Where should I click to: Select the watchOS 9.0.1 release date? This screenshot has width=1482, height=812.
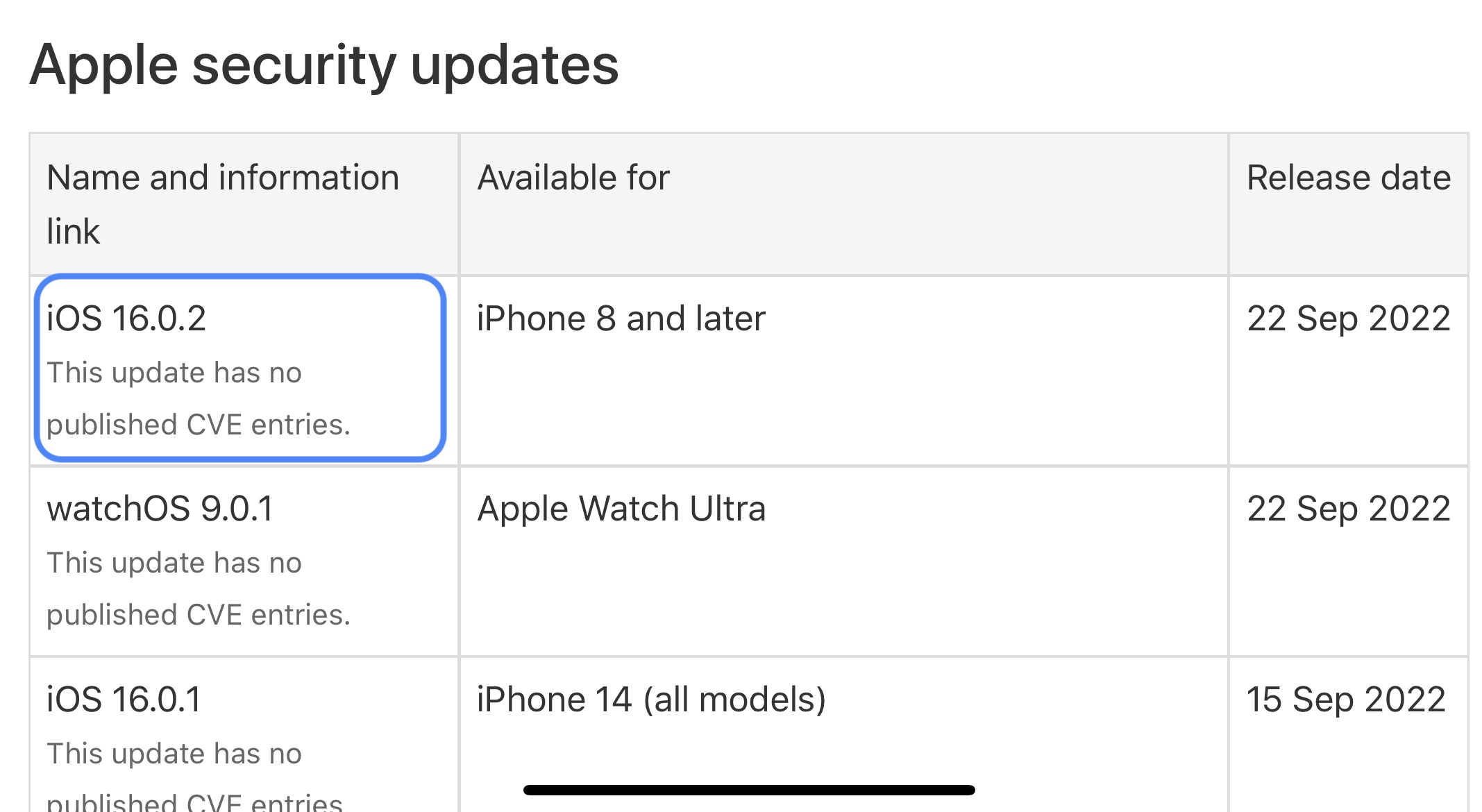[x=1348, y=509]
